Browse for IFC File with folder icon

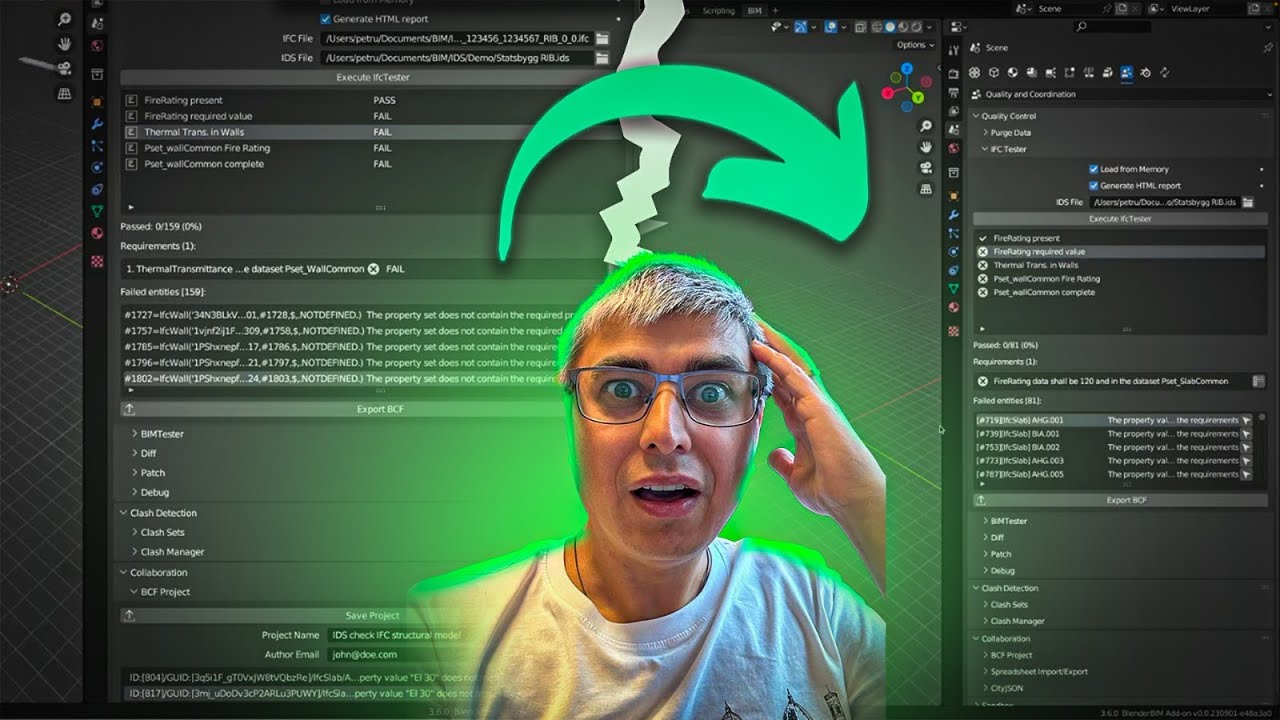point(602,38)
